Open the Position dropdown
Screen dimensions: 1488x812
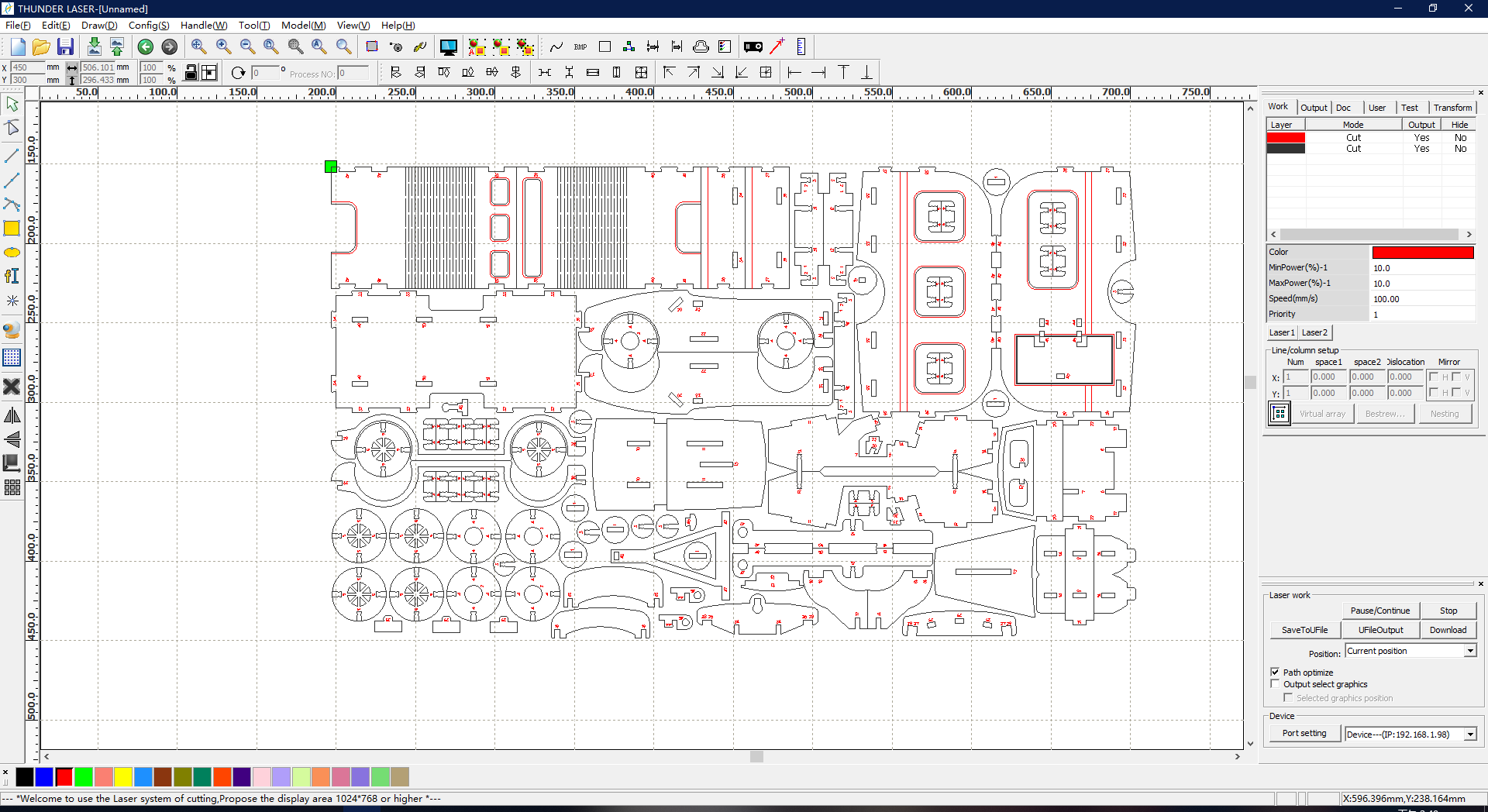pos(1469,651)
